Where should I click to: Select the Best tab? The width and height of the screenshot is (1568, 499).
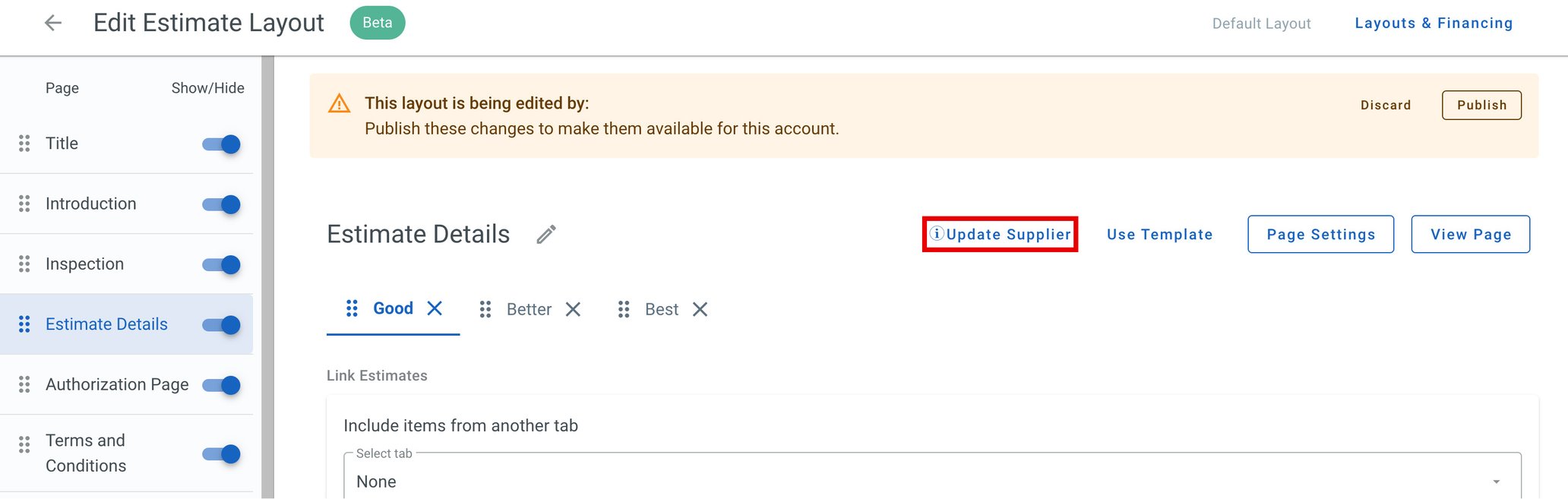point(661,309)
